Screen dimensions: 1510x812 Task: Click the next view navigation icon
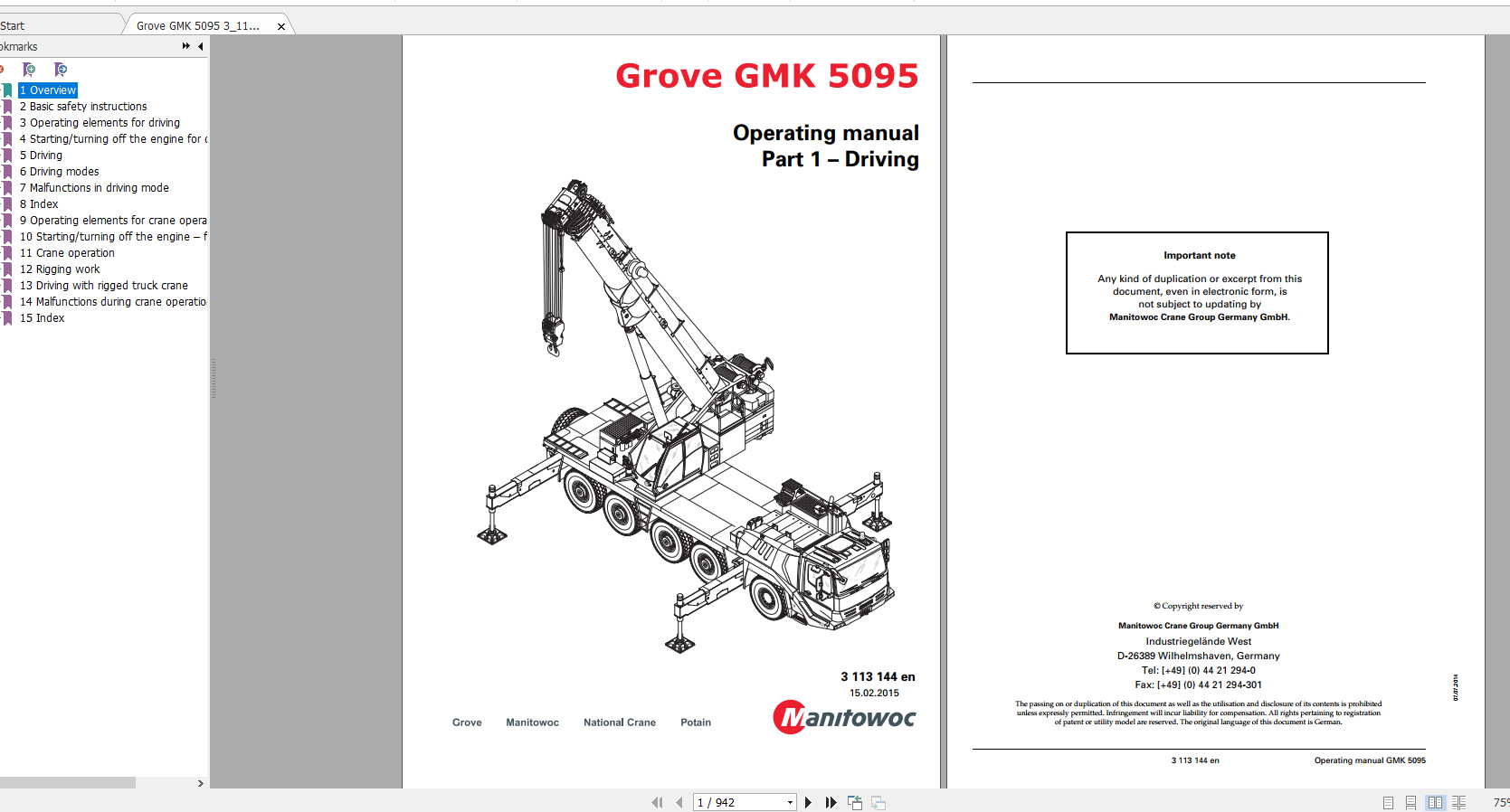[x=878, y=802]
